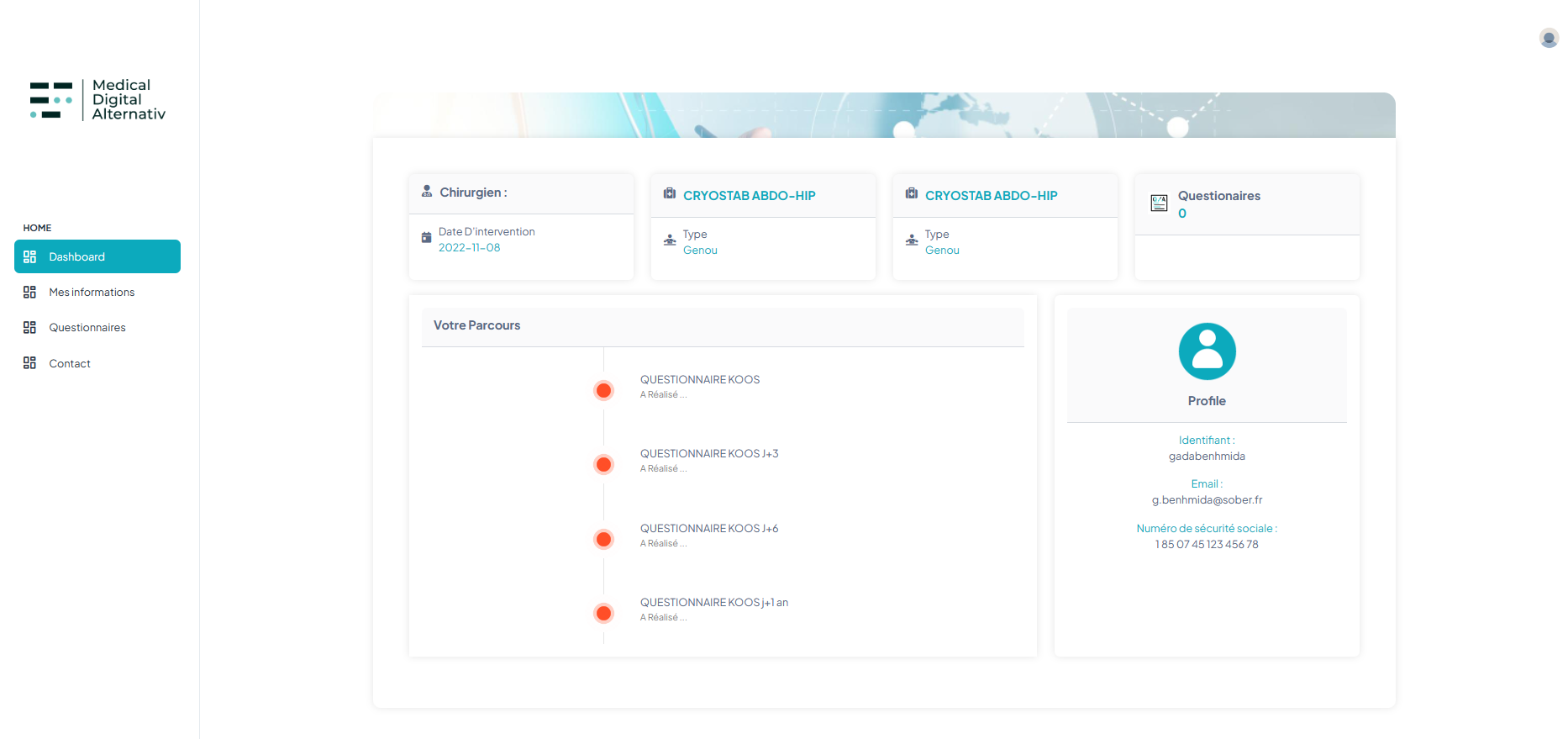Image resolution: width=1568 pixels, height=739 pixels.
Task: Select the QUESTIONNAIRE KOOS J+3 red marker
Action: [x=603, y=464]
